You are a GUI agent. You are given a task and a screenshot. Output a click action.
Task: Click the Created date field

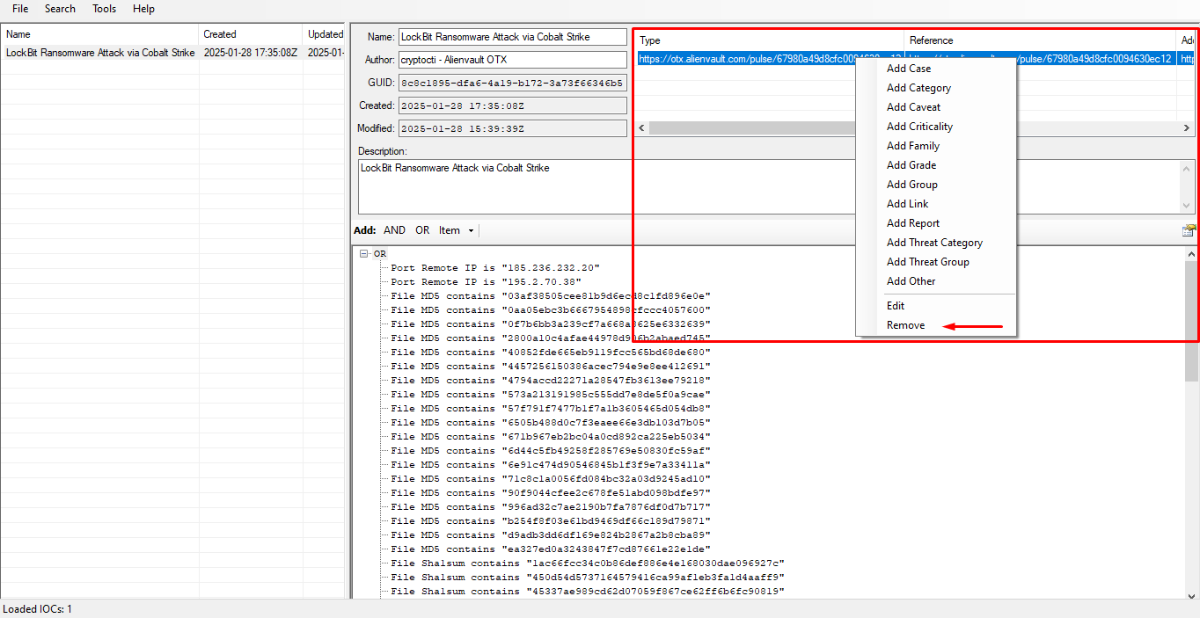click(x=512, y=105)
